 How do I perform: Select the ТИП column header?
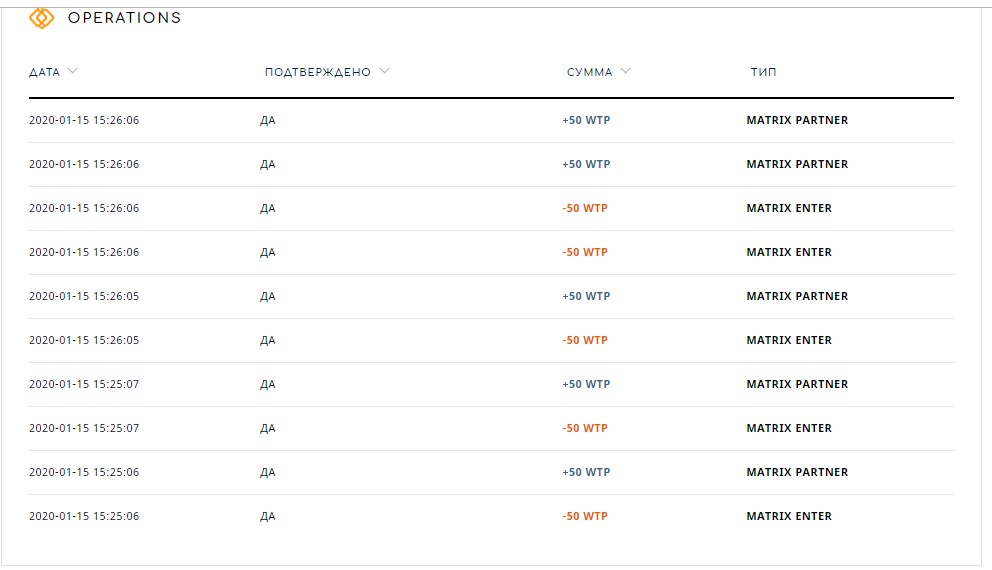pos(764,72)
